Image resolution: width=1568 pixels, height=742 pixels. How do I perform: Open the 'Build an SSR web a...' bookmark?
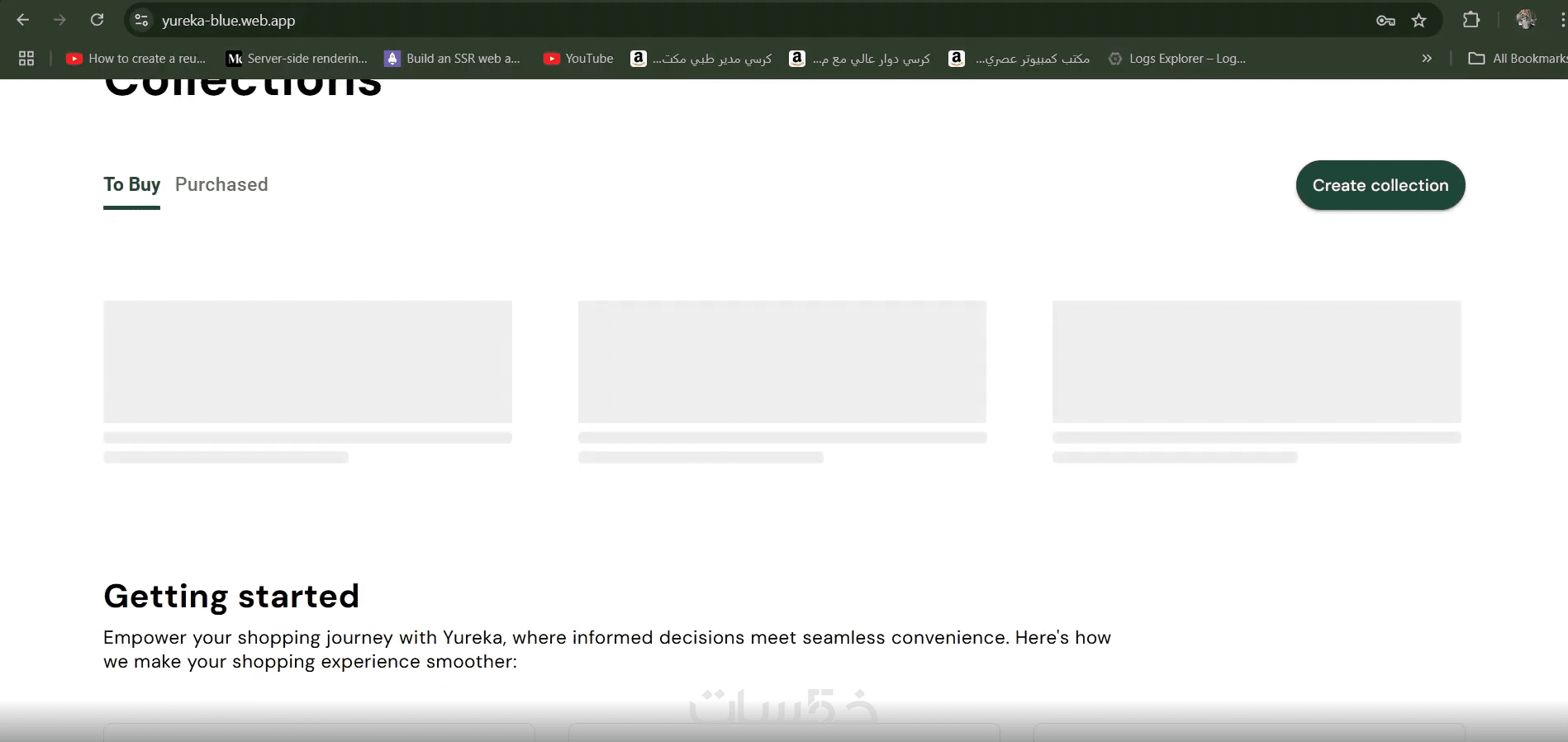[x=453, y=59]
